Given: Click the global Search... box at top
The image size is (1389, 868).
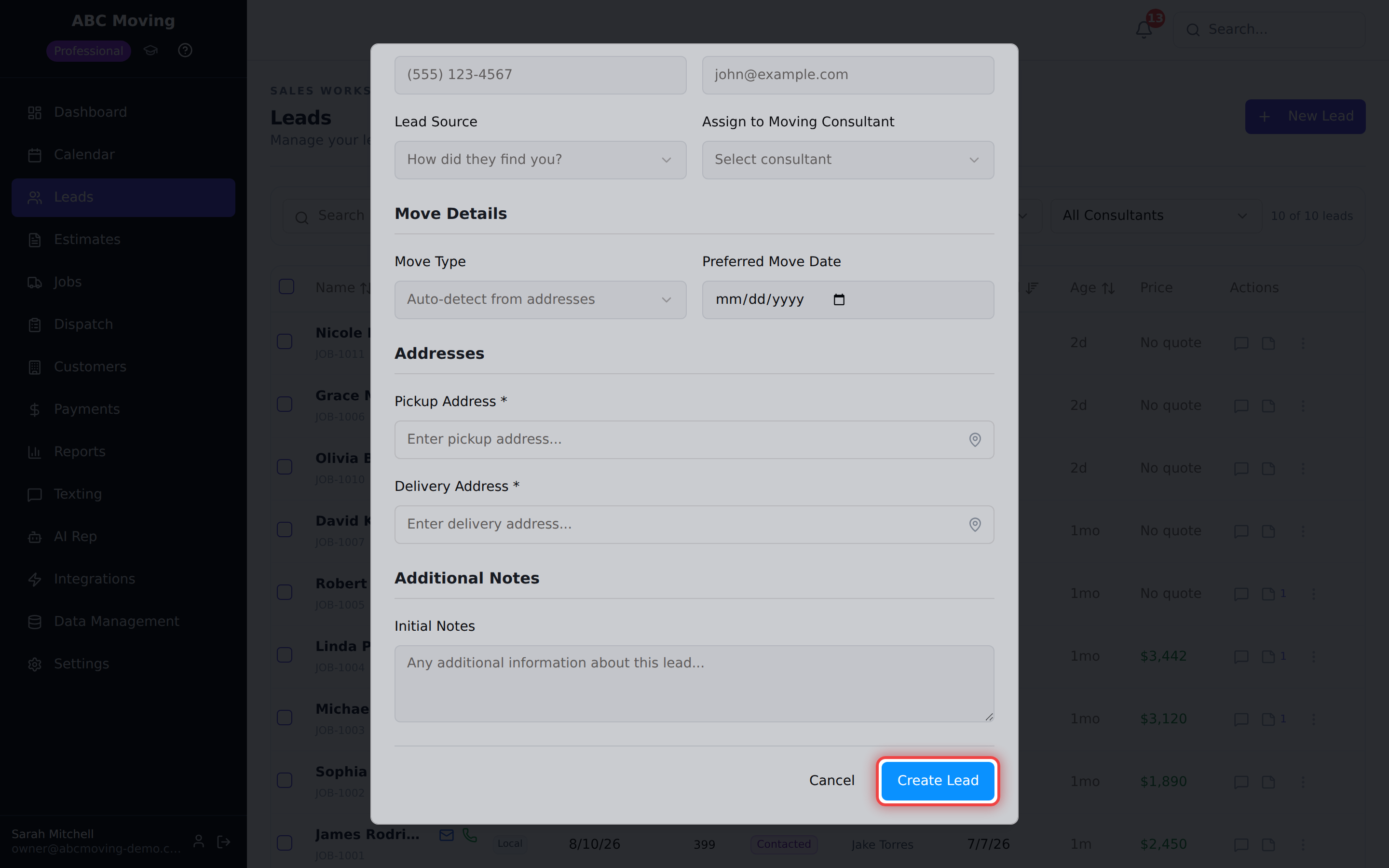Looking at the screenshot, I should pos(1269,30).
